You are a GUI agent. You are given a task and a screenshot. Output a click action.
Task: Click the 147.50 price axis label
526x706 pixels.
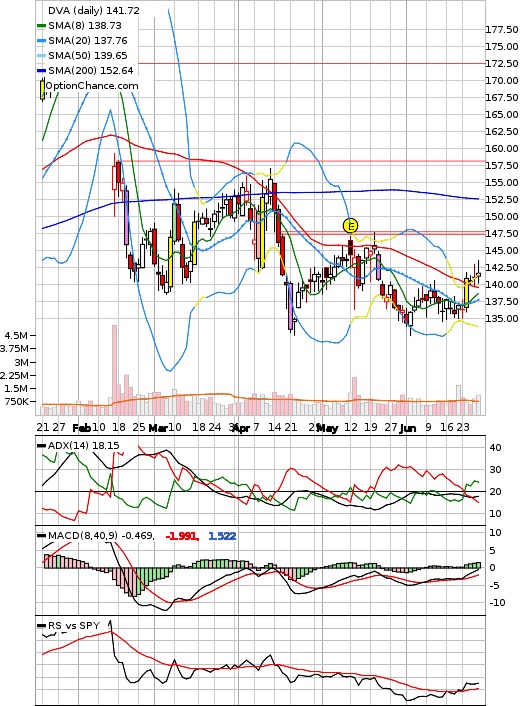[x=501, y=234]
